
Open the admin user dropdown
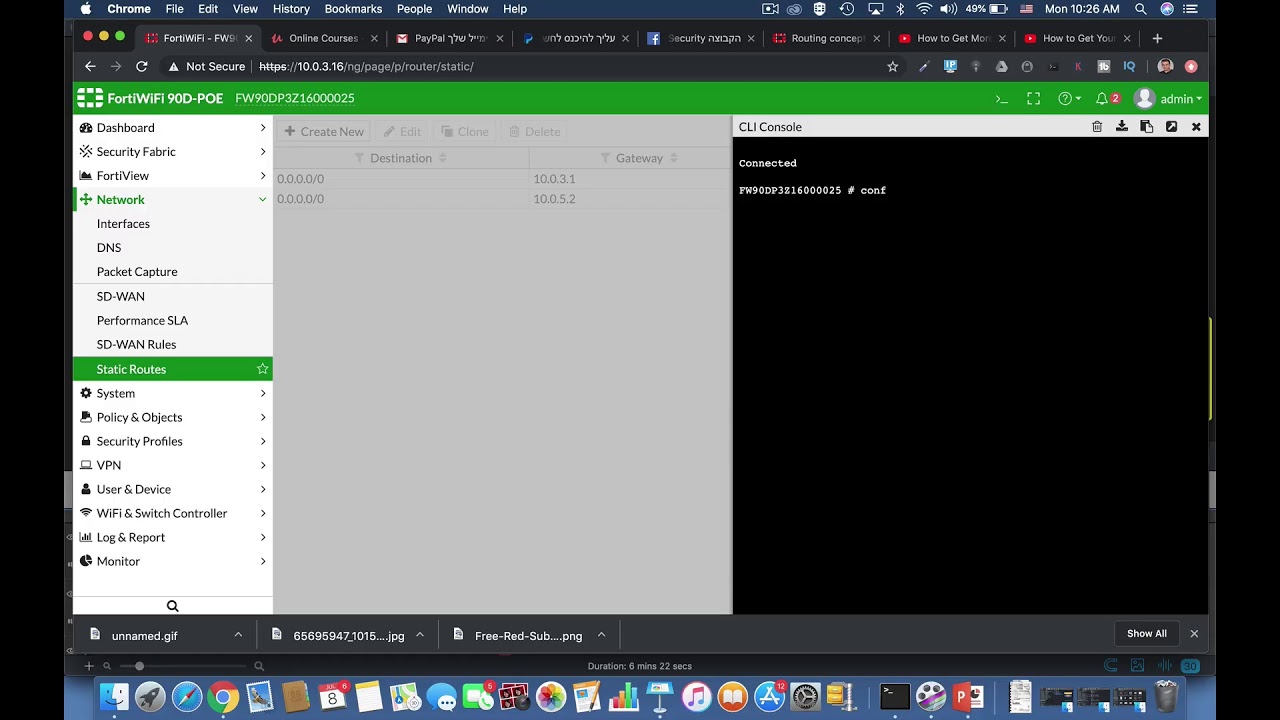(1168, 98)
